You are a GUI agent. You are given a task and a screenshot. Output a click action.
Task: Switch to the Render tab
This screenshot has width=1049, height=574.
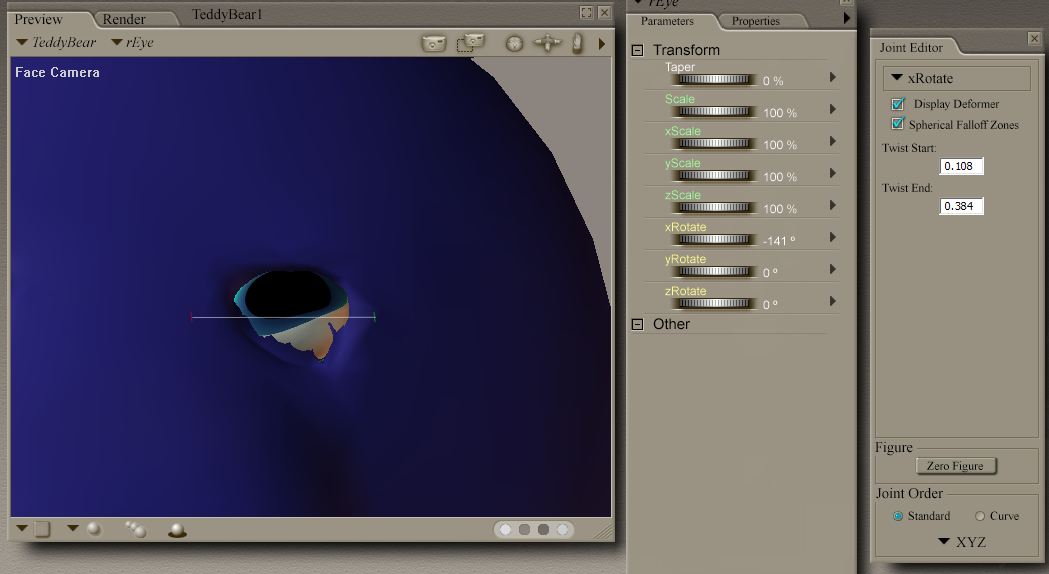pos(124,19)
